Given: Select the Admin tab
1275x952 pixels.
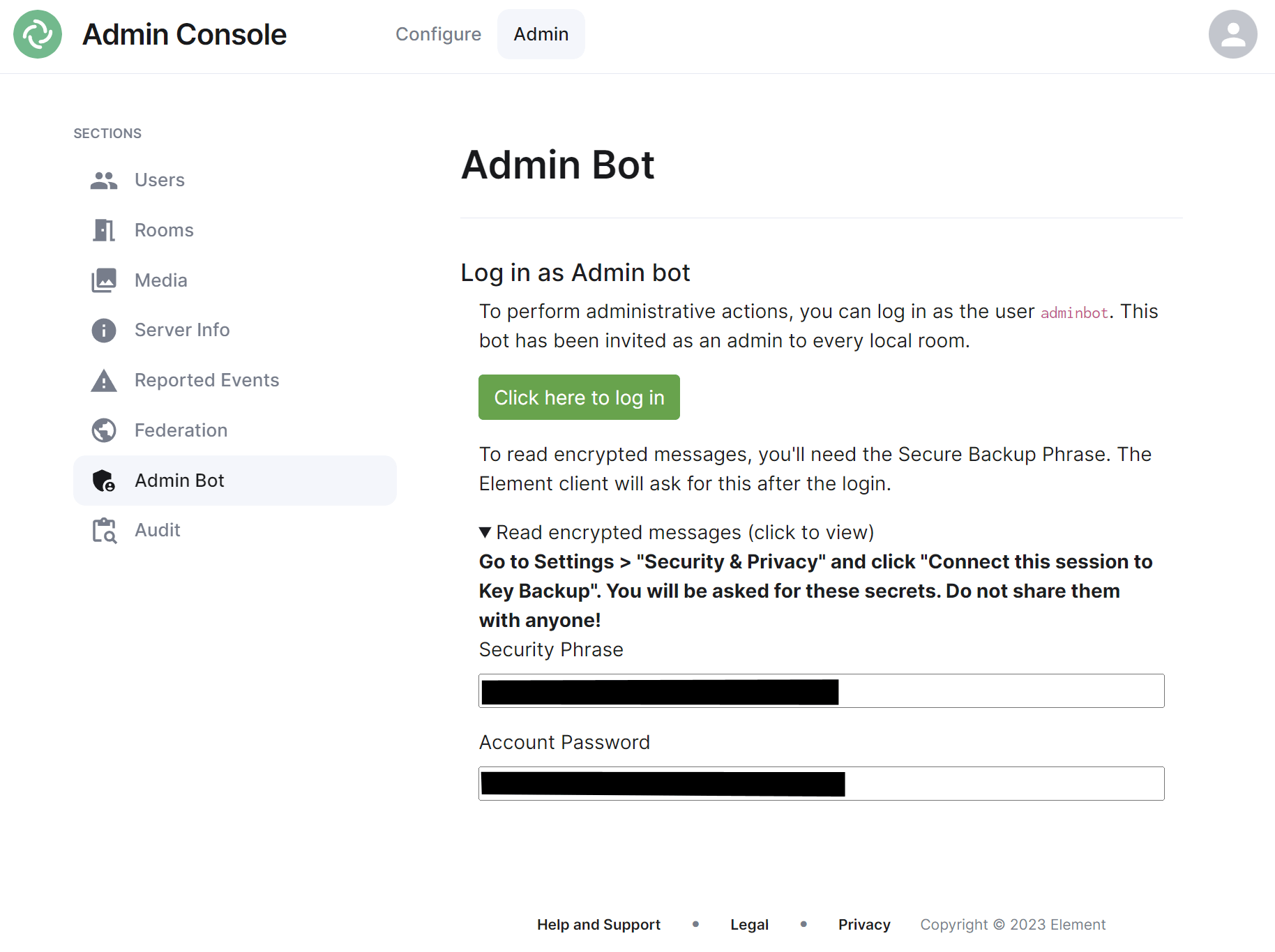Looking at the screenshot, I should 541,34.
